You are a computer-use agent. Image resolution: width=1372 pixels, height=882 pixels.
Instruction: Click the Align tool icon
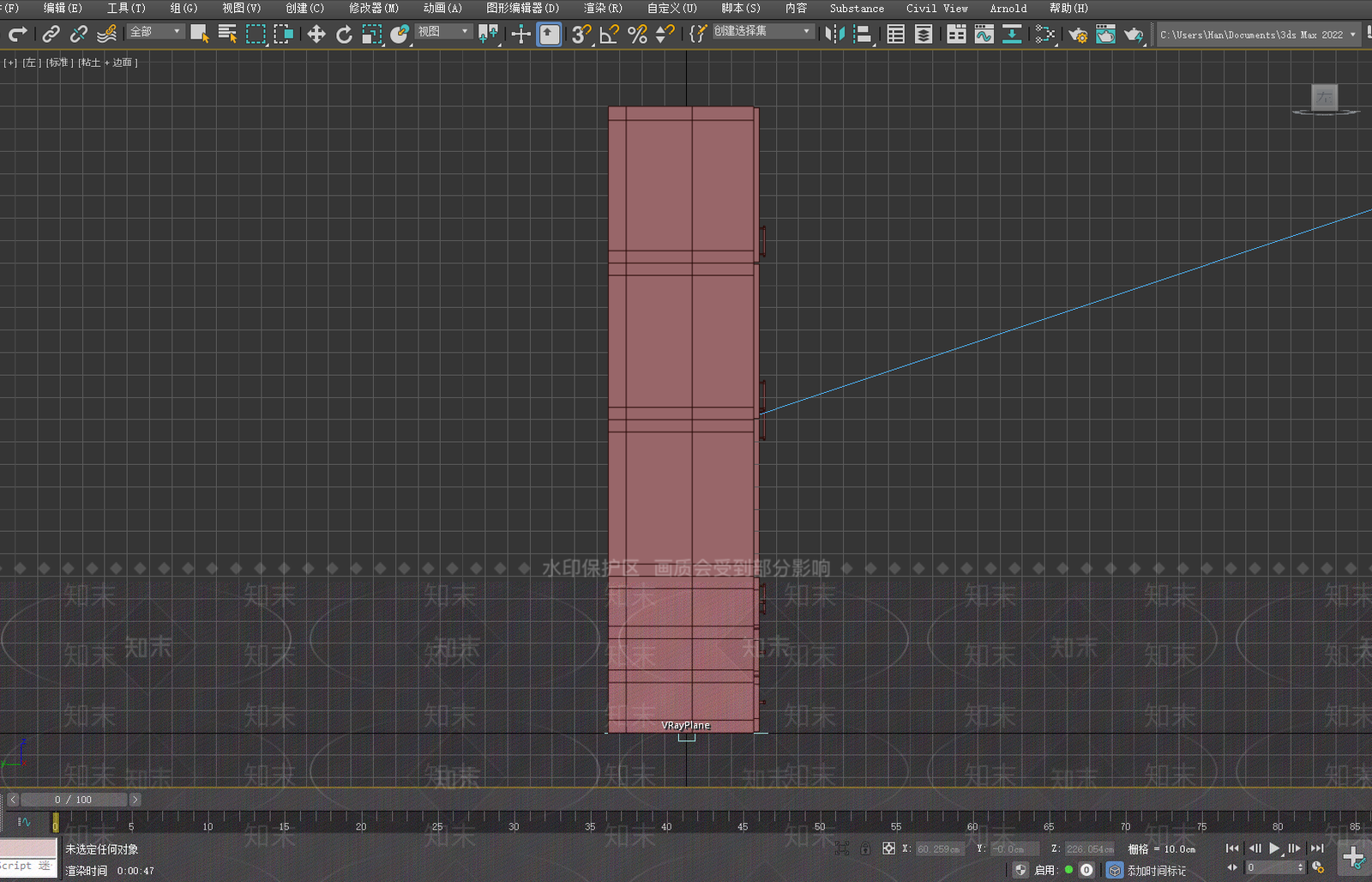tap(863, 34)
